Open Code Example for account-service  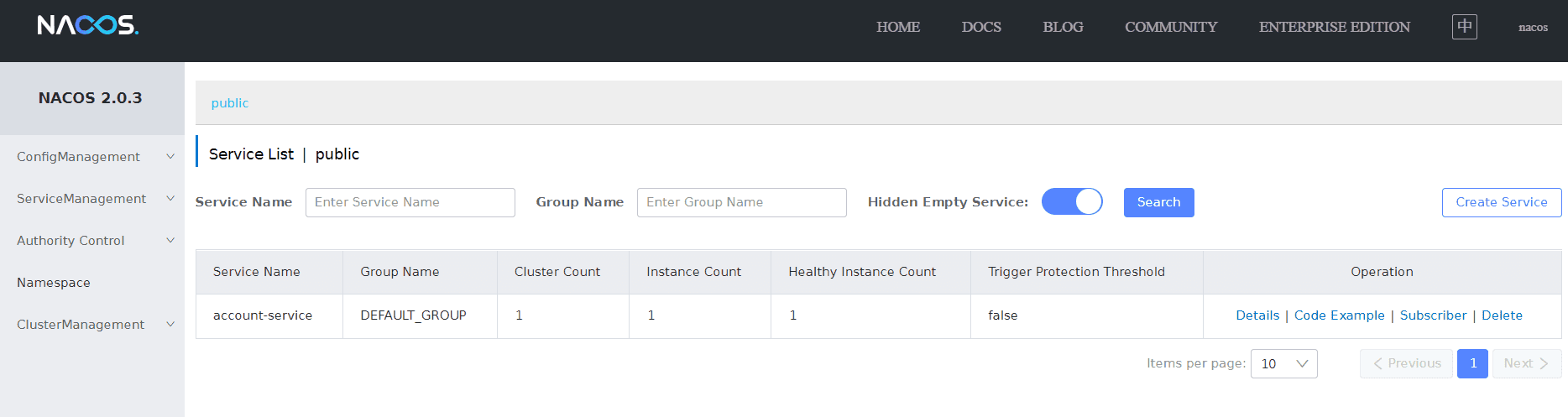pyautogui.click(x=1340, y=315)
